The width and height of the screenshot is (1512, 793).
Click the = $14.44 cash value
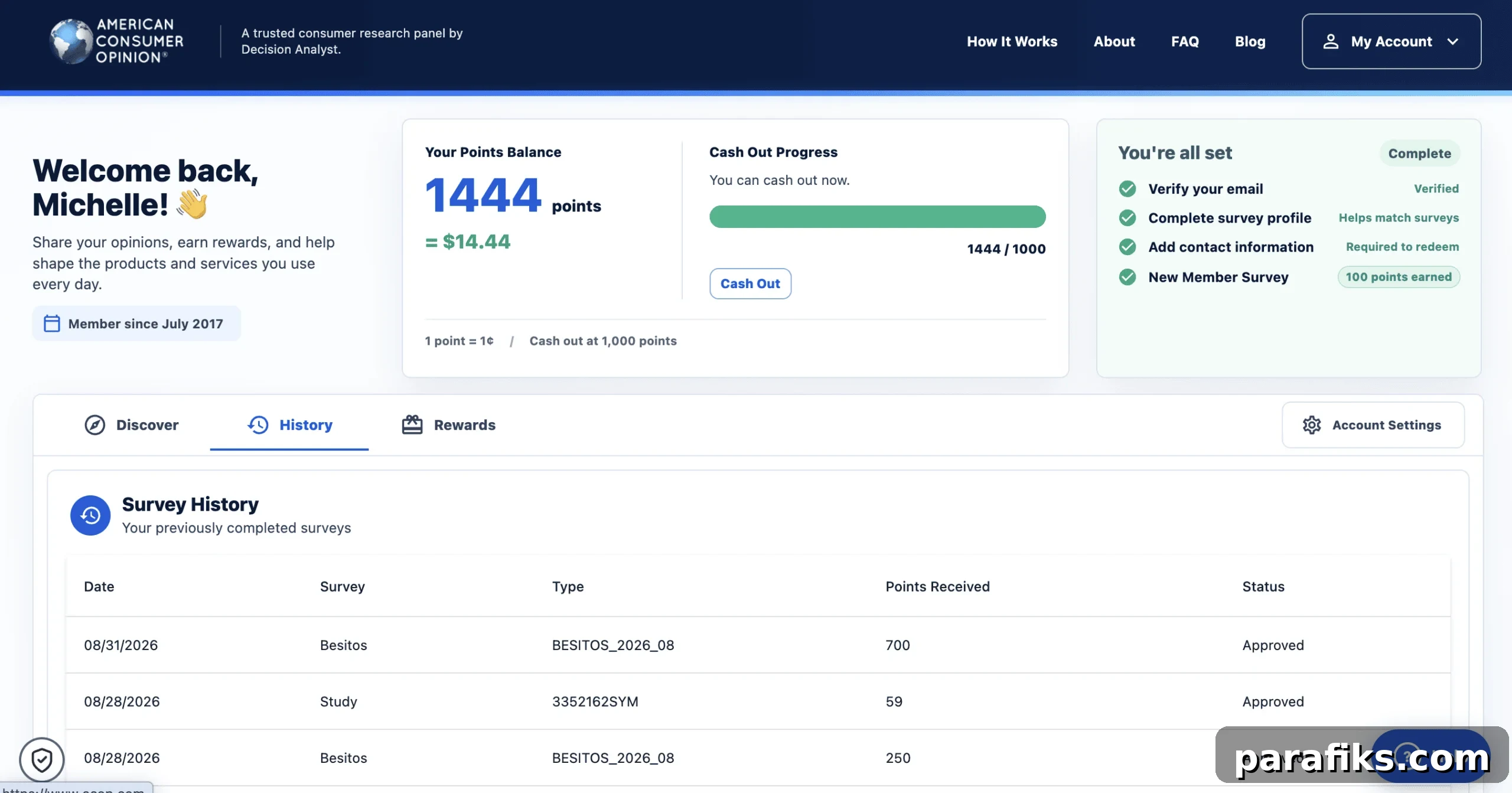(468, 242)
